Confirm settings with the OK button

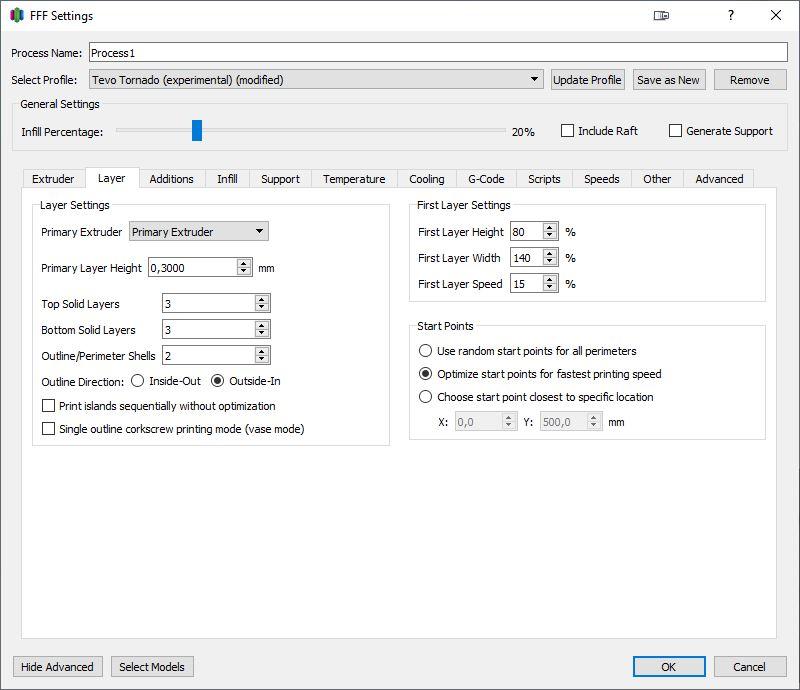pos(669,667)
